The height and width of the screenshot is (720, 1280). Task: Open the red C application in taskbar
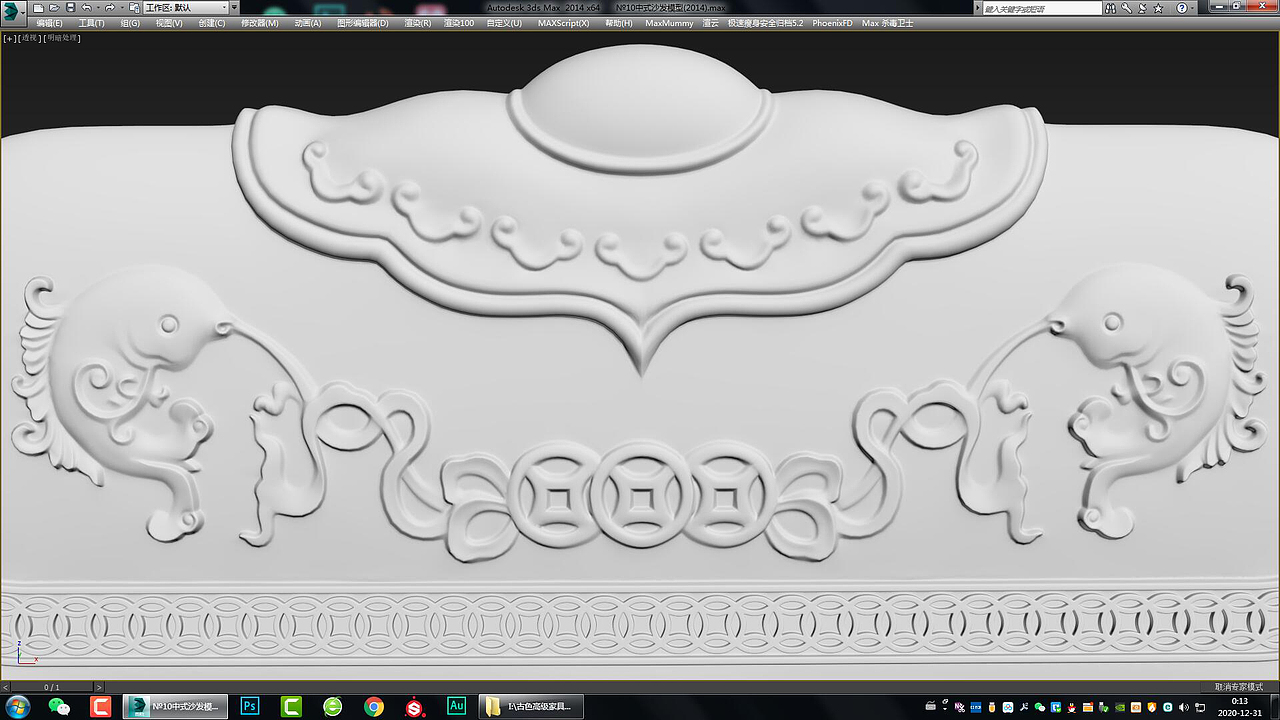point(100,707)
